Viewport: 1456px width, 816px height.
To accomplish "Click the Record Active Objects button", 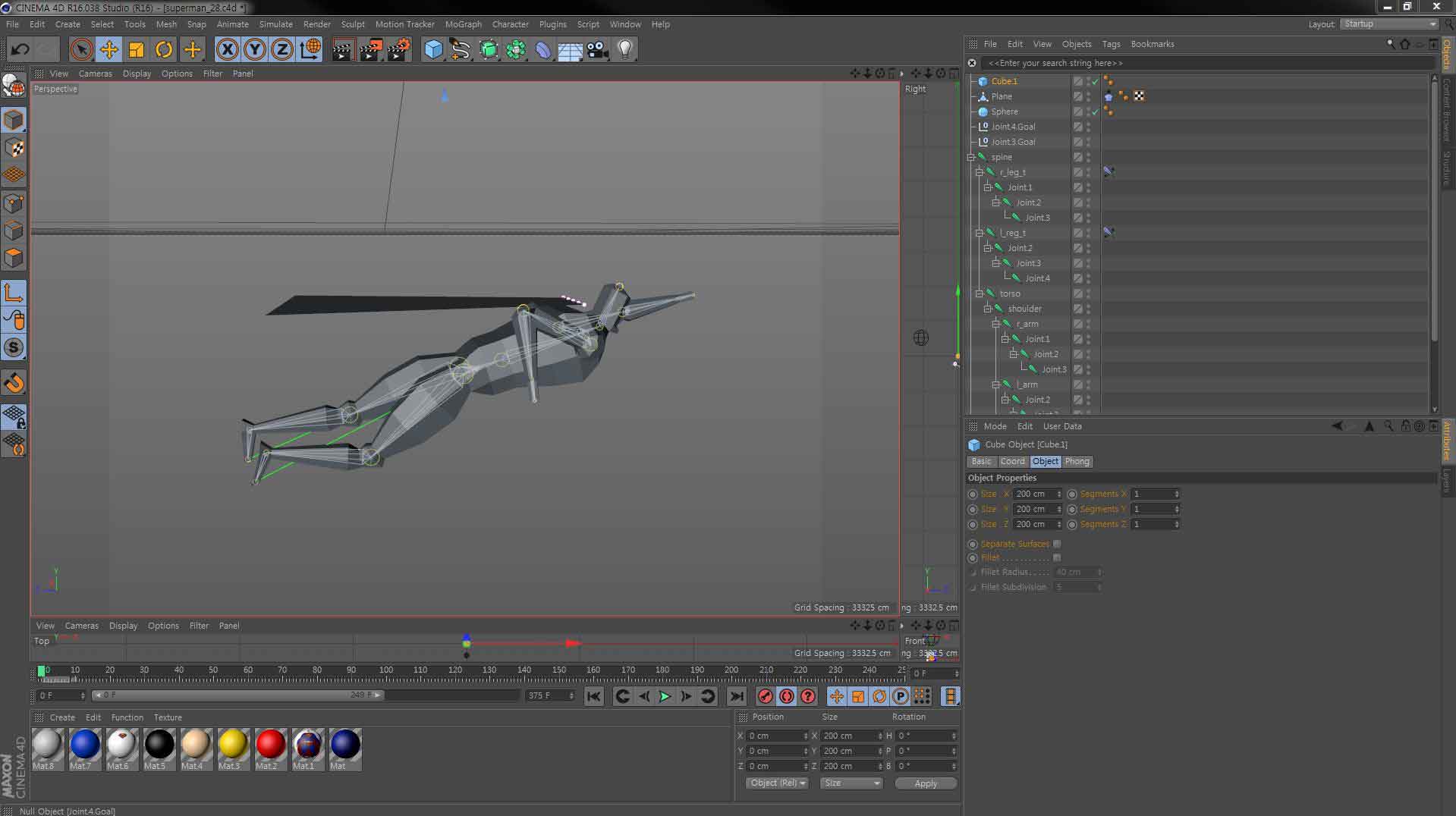I will (766, 696).
